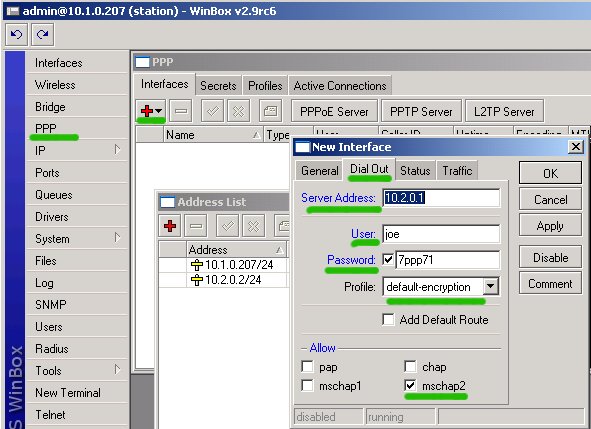The height and width of the screenshot is (429, 591).
Task: Click the Disable cross icon in Address List
Action: click(x=253, y=226)
